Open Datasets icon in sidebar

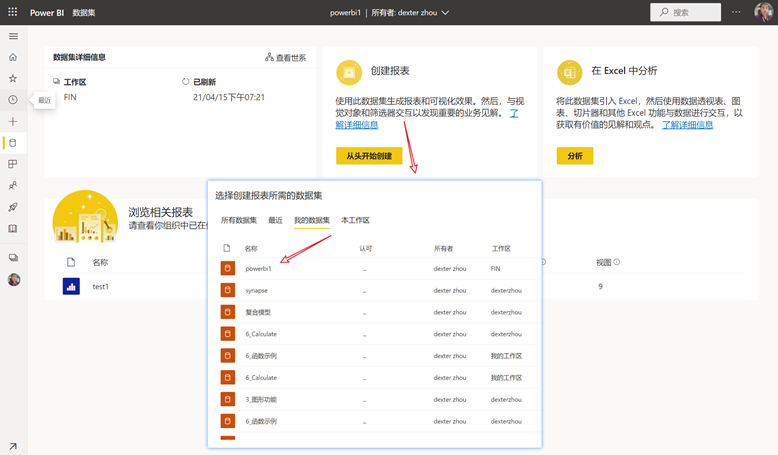click(13, 143)
